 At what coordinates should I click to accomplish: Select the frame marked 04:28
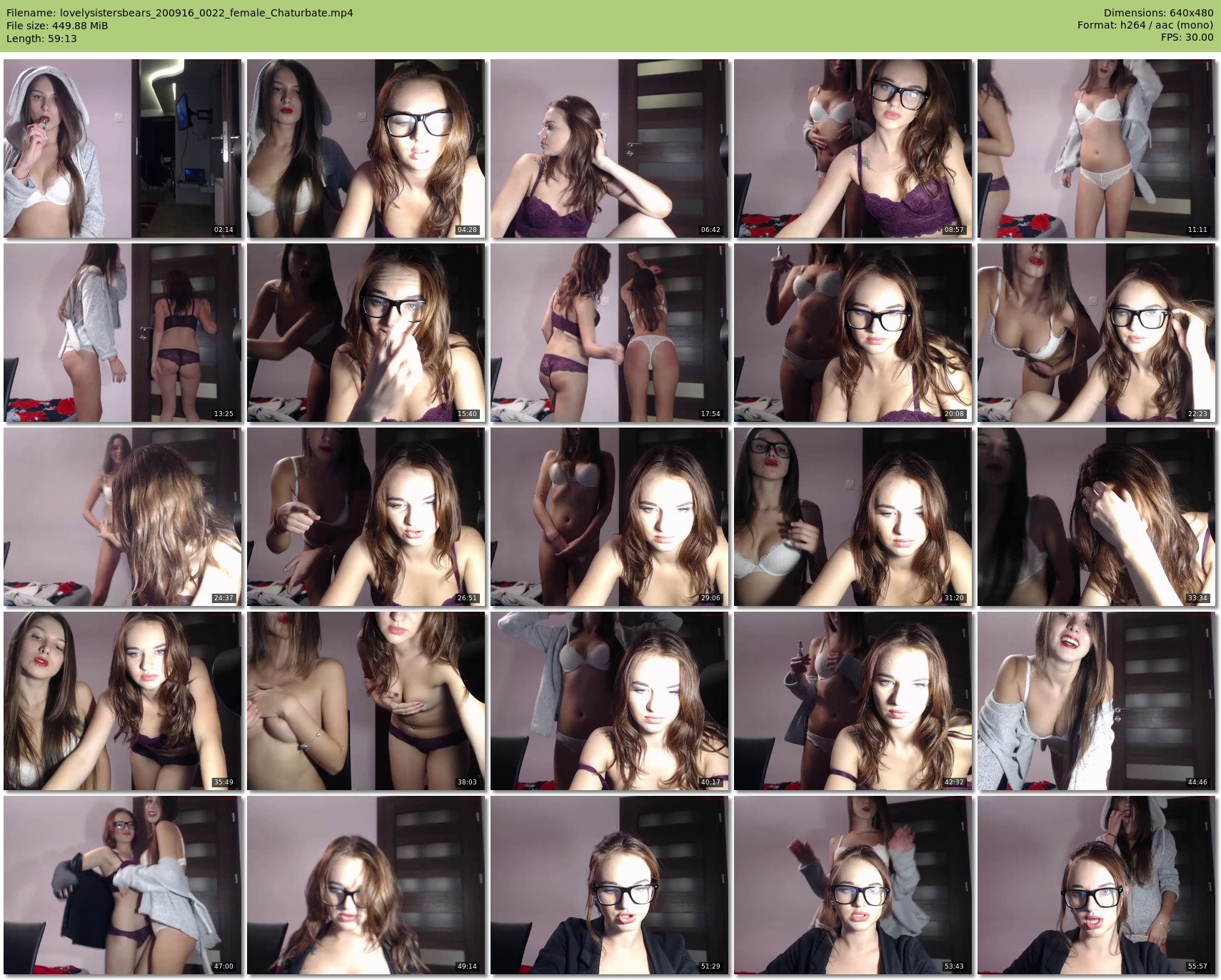tap(366, 148)
